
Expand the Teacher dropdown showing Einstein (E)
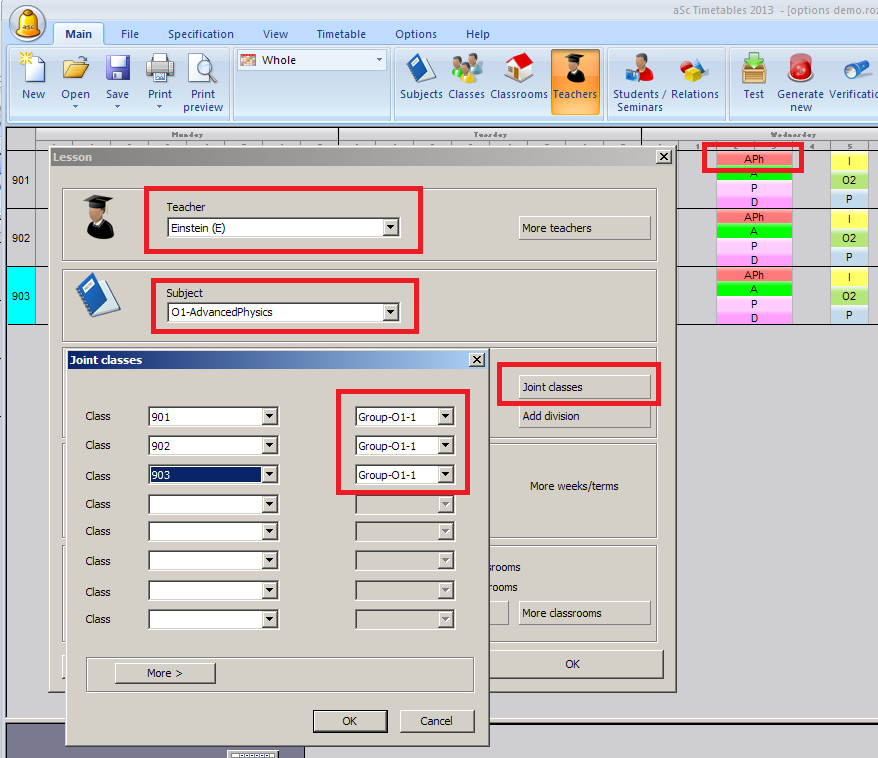pos(390,228)
